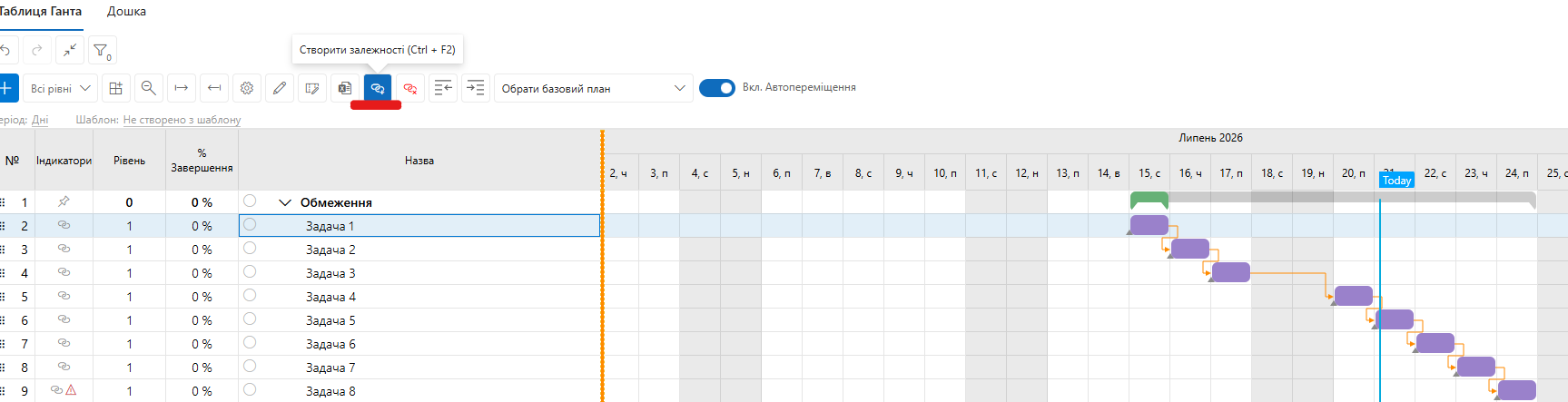This screenshot has height=402, width=1568.
Task: Click the Задача 4 purple Gantt bar
Action: tap(1354, 295)
